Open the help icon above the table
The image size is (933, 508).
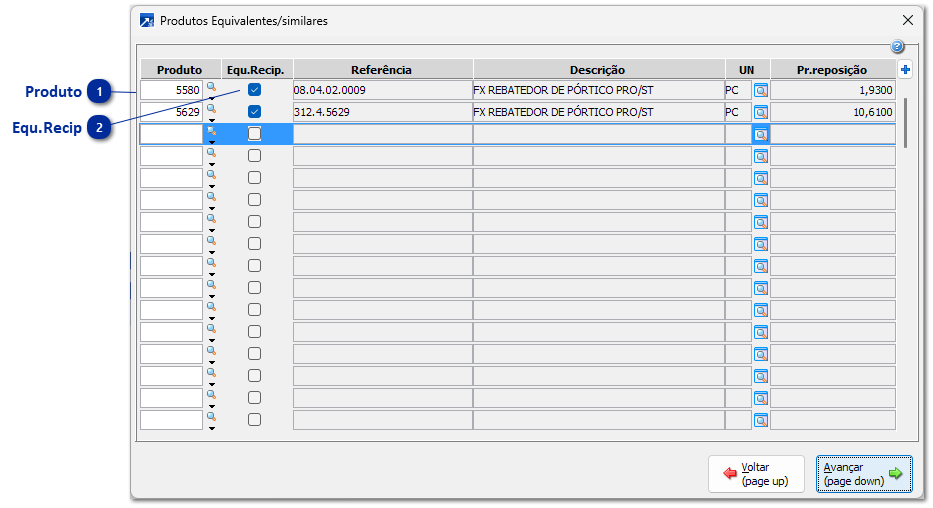[x=897, y=46]
